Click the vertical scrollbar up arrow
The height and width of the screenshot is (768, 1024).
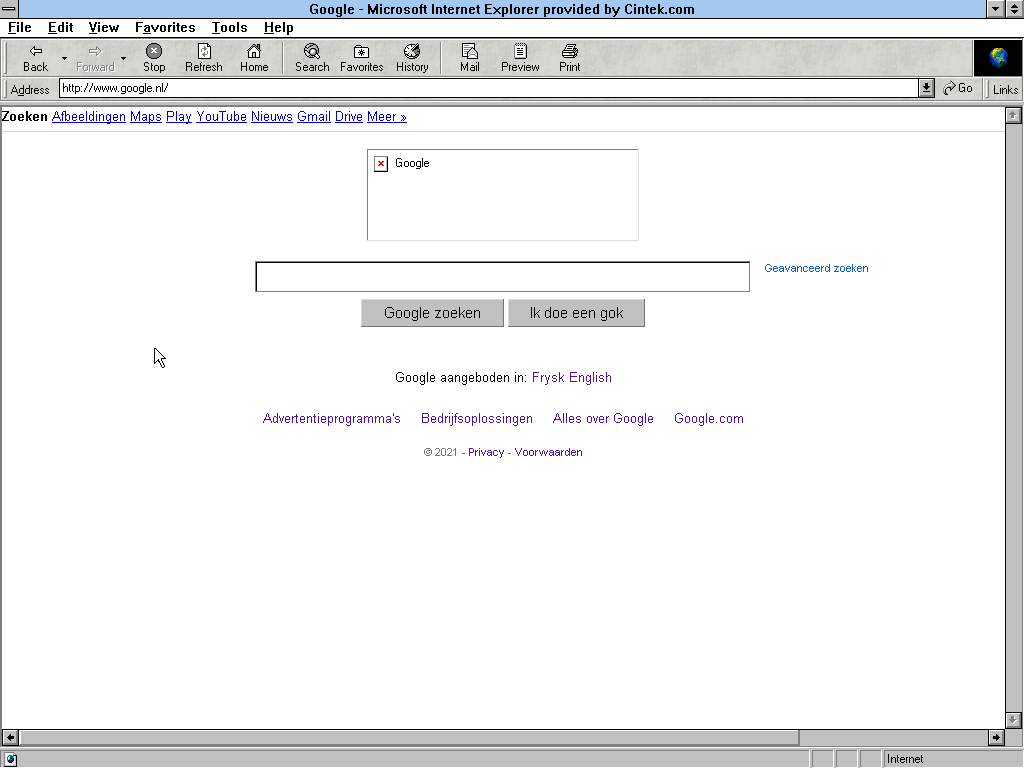tap(1013, 116)
